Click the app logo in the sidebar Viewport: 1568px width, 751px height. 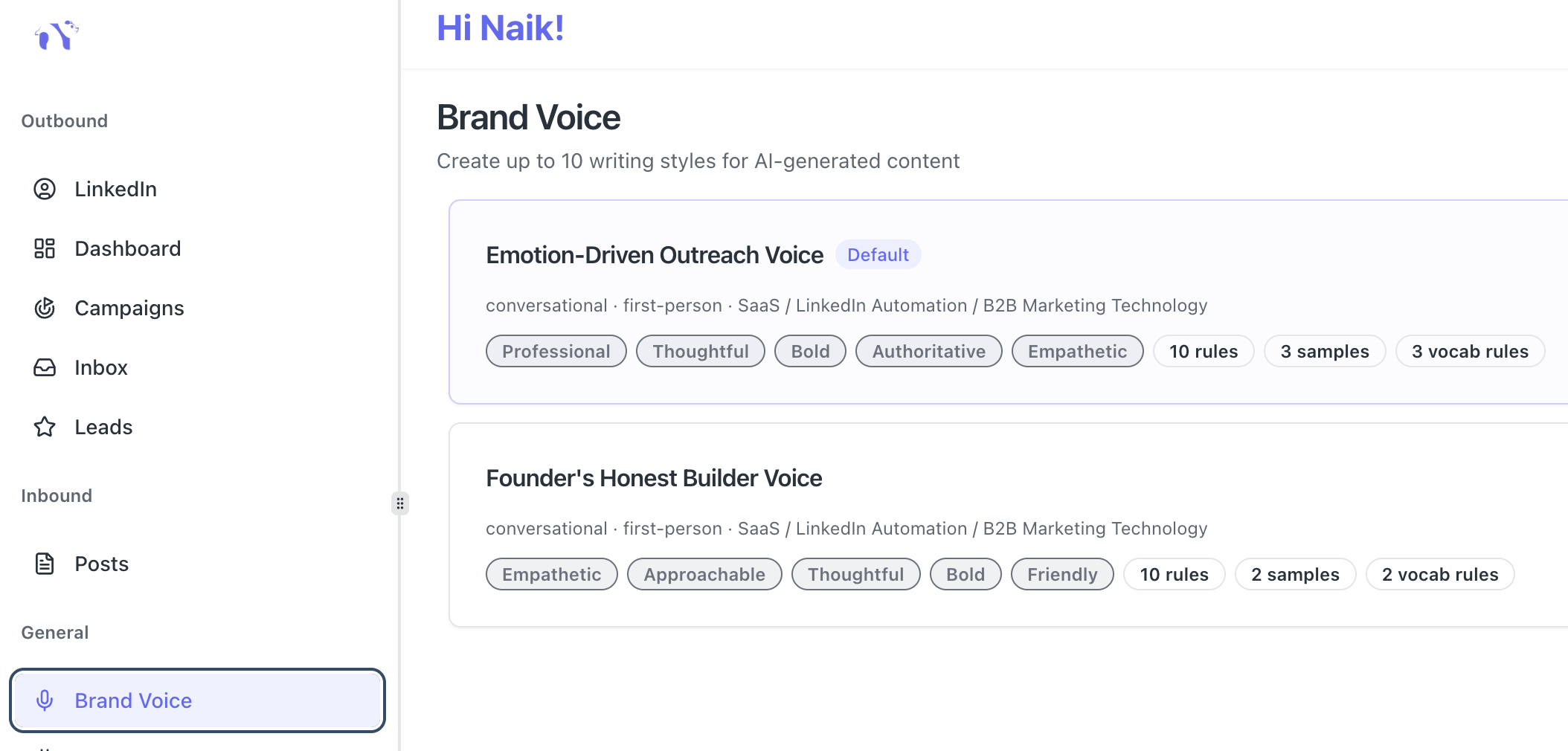click(x=57, y=35)
